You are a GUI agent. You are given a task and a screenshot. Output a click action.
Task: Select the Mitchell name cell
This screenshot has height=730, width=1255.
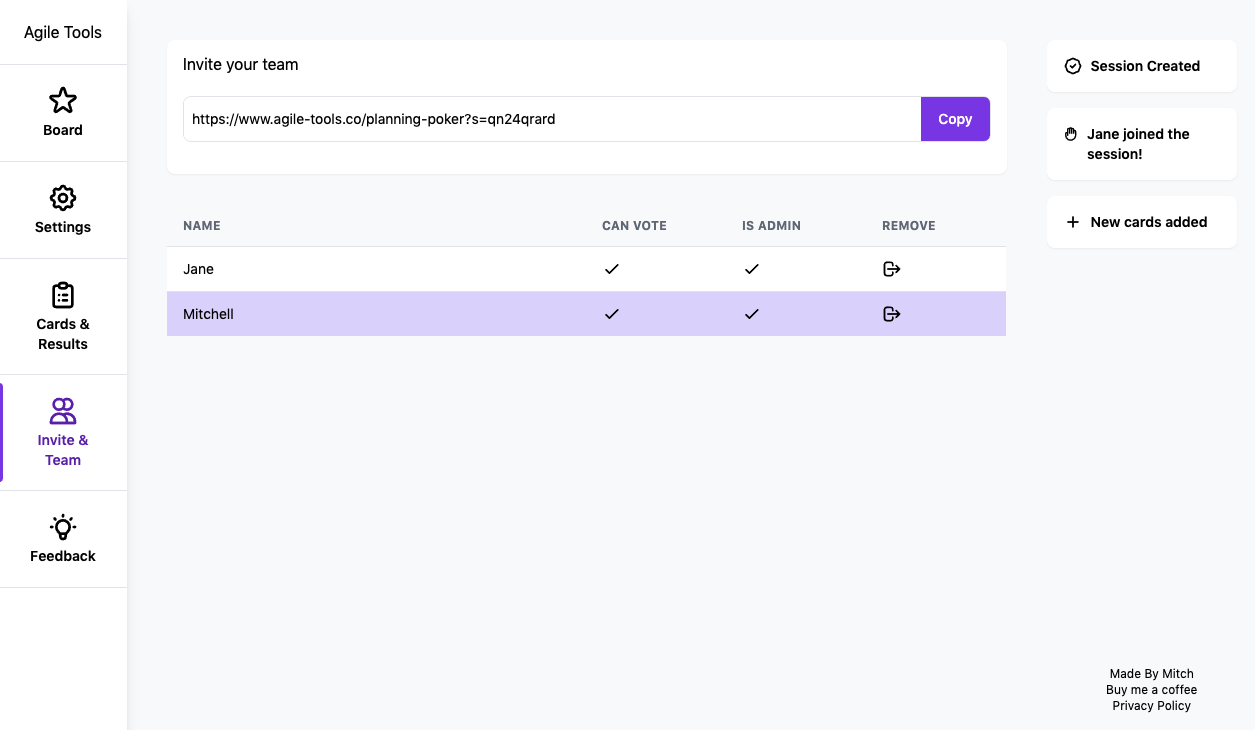coord(208,314)
